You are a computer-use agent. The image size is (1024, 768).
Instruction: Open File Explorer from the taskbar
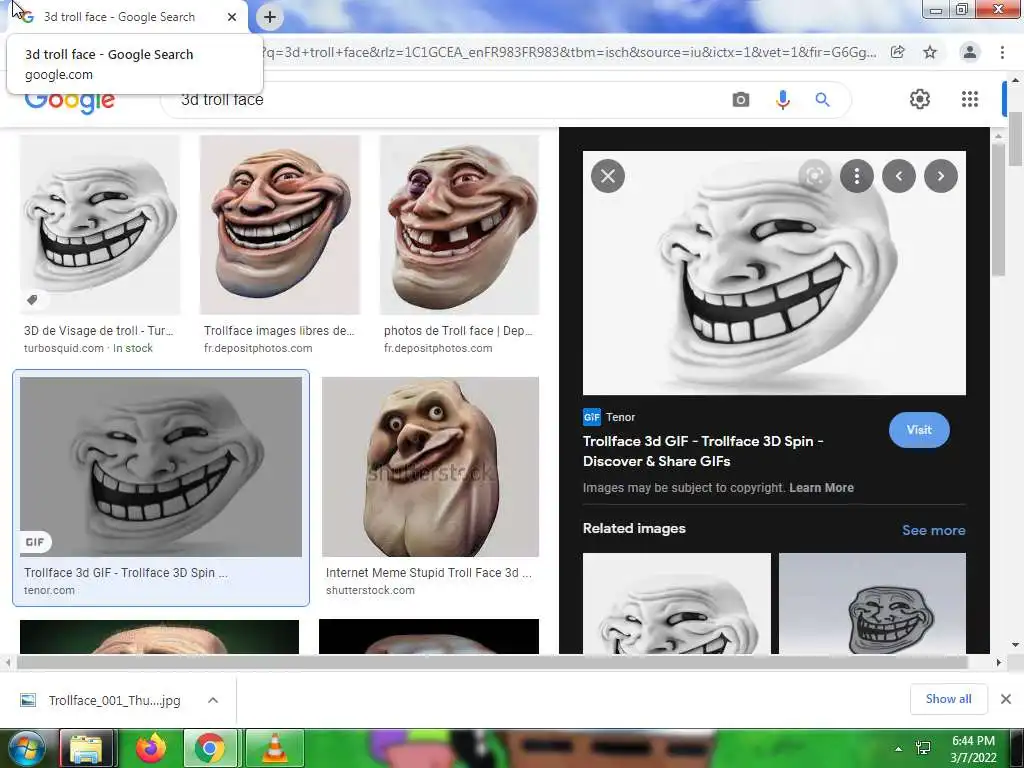coord(87,748)
